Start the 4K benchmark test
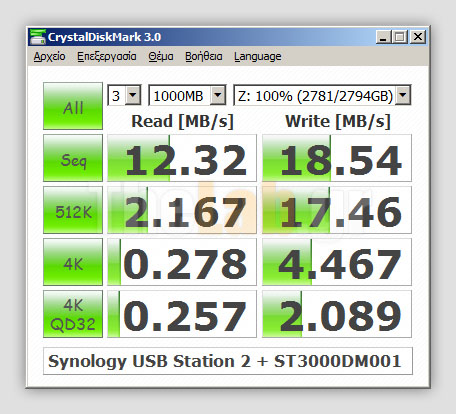The height and width of the screenshot is (414, 456). tap(73, 262)
